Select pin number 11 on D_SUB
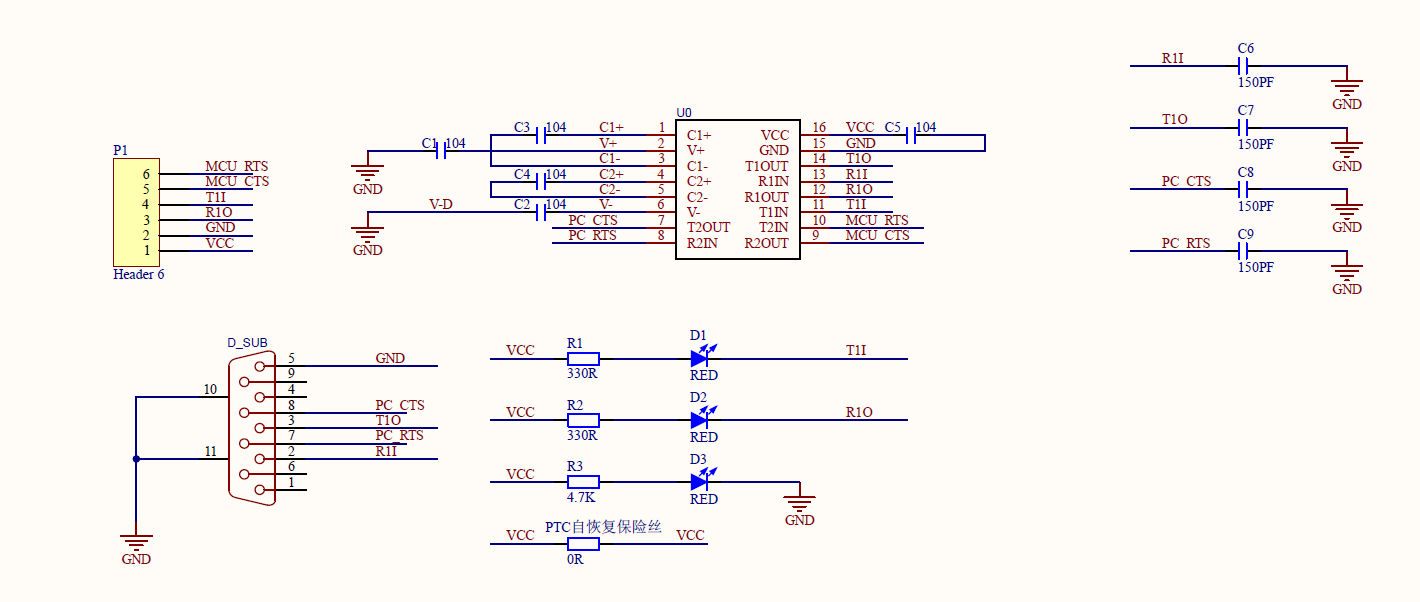Viewport: 1420px width, 602px height. click(210, 451)
